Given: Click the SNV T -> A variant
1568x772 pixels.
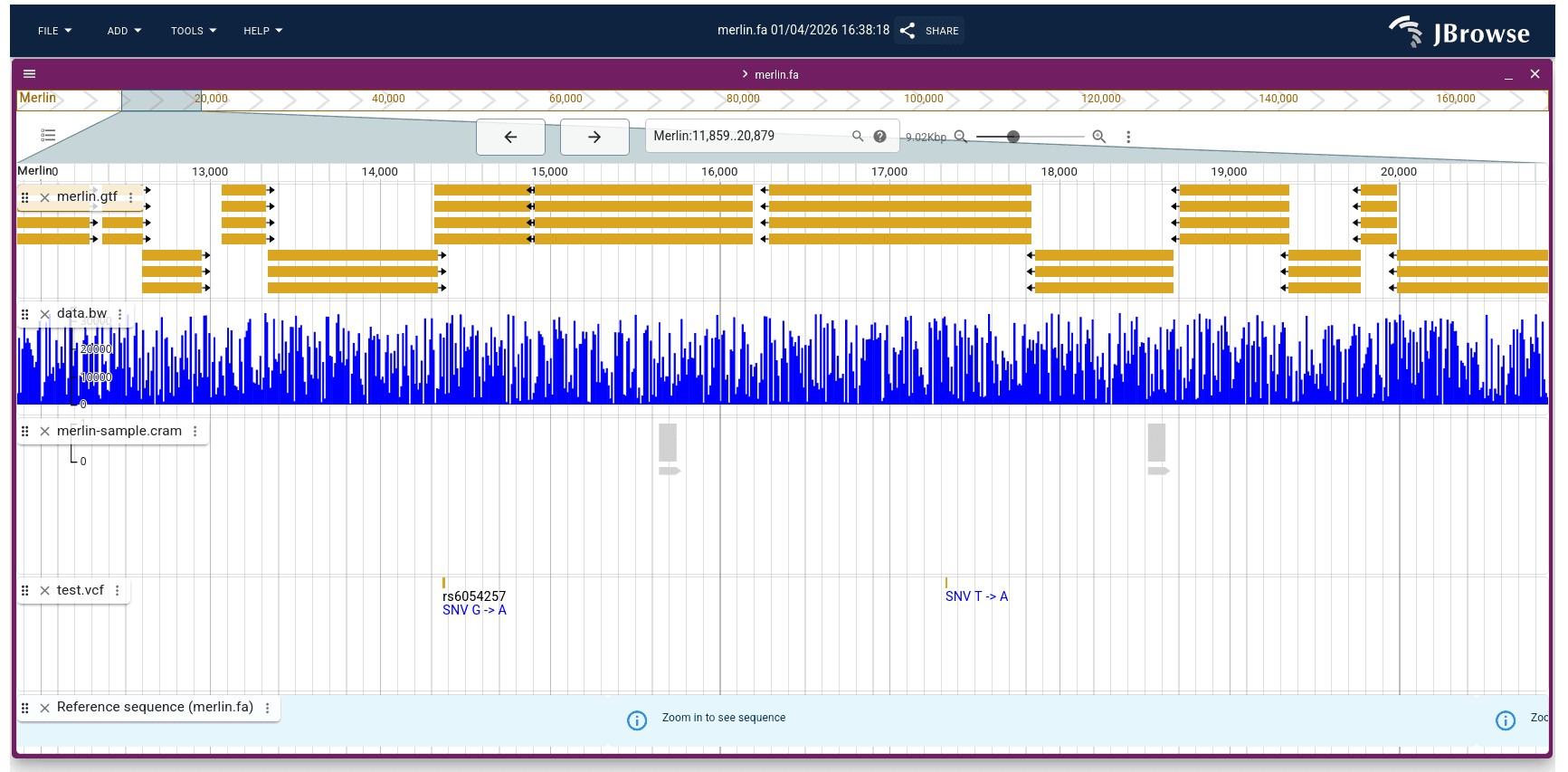Looking at the screenshot, I should point(976,596).
